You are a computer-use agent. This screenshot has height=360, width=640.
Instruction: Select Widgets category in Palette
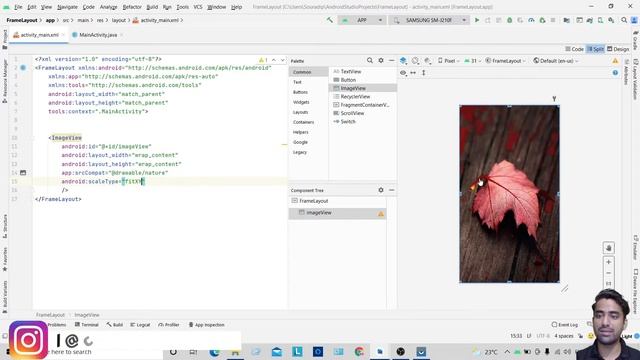pyautogui.click(x=301, y=102)
